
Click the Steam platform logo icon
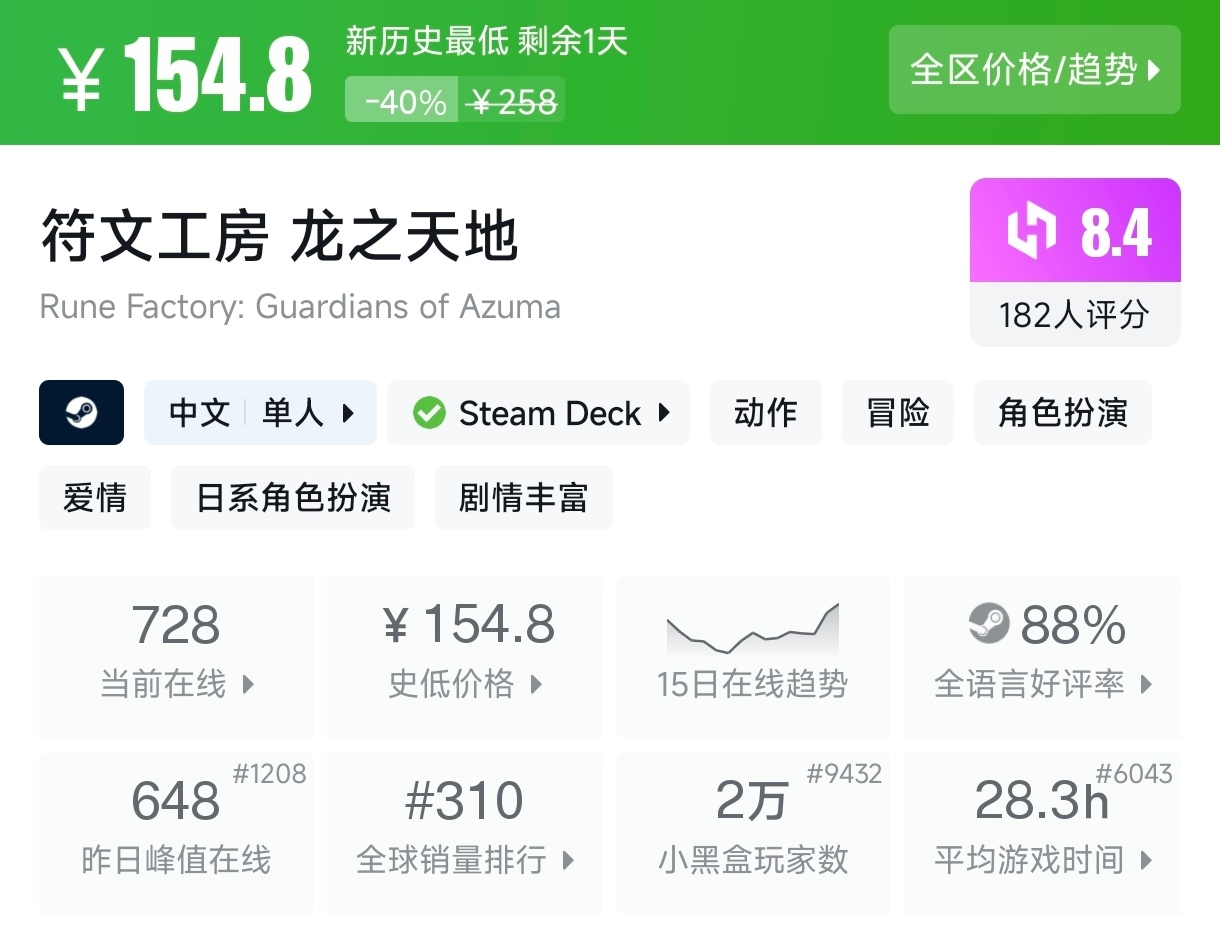(81, 412)
